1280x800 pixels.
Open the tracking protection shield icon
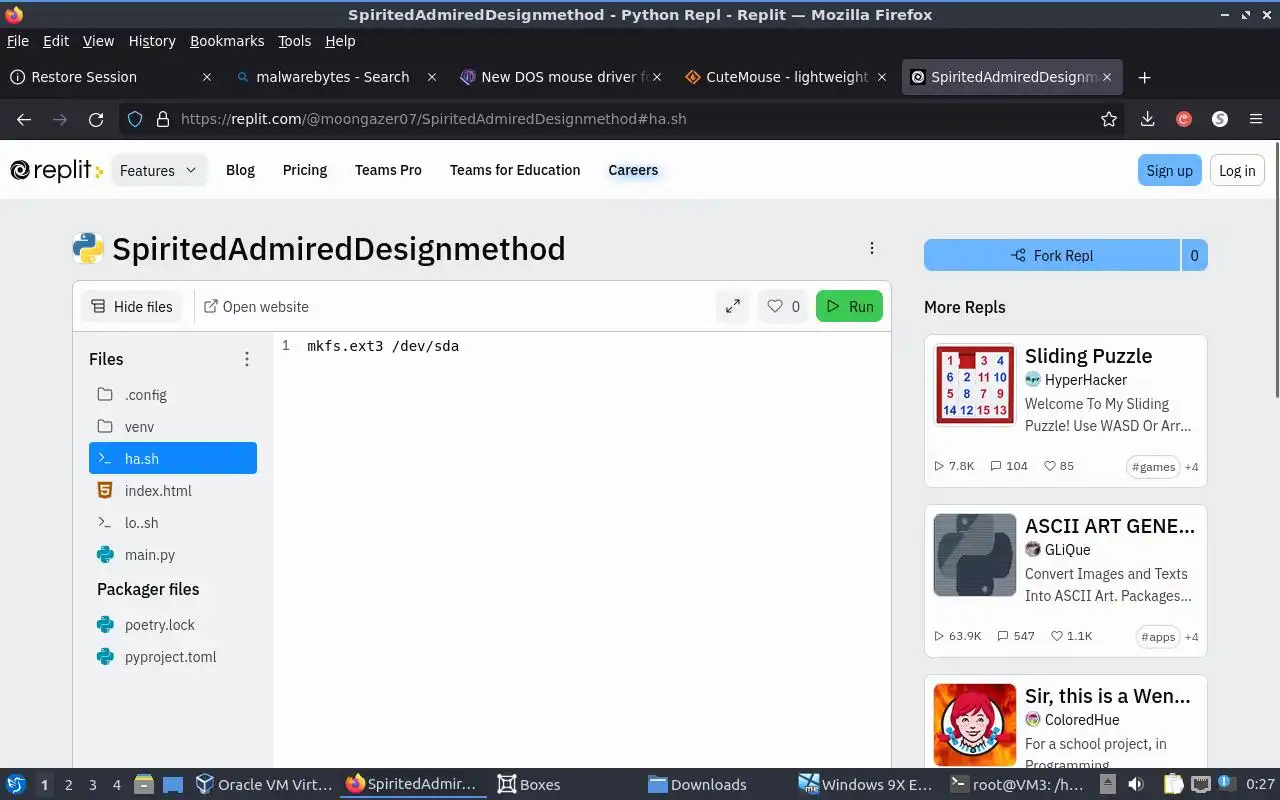coord(135,119)
